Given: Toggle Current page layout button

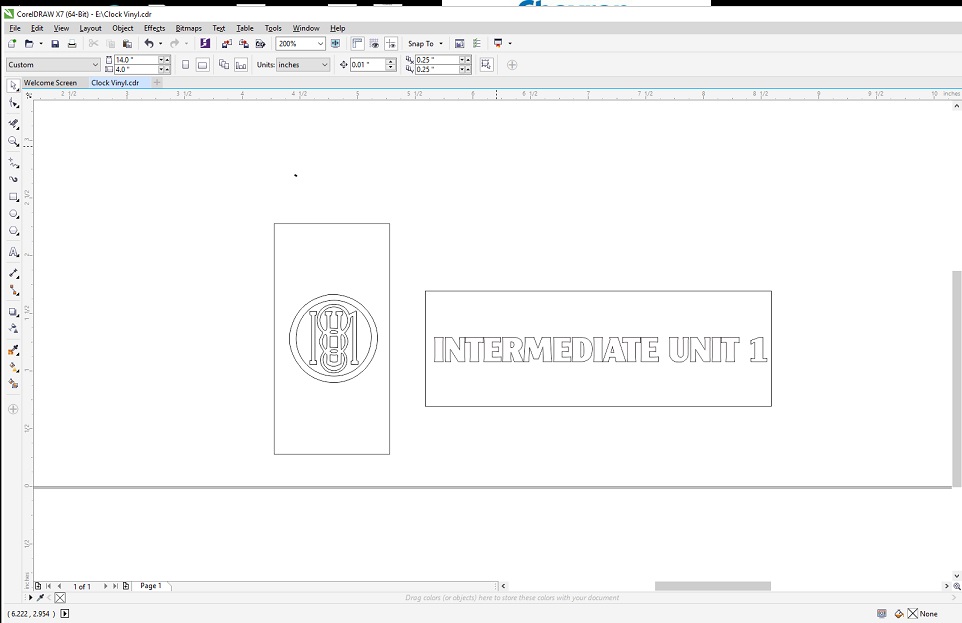Looking at the screenshot, I should (x=241, y=64).
